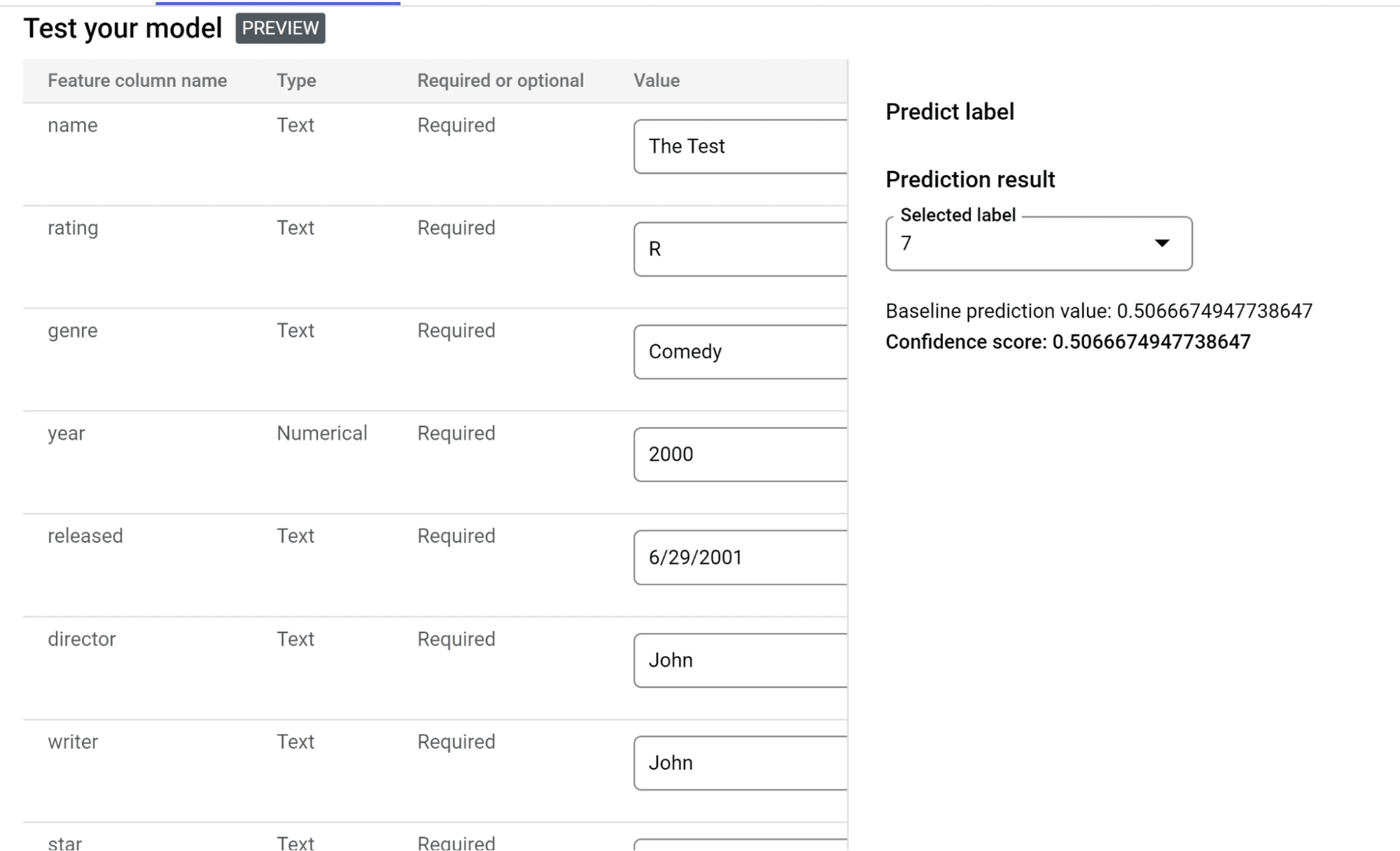
Task: Click the released feature name label
Action: [85, 536]
